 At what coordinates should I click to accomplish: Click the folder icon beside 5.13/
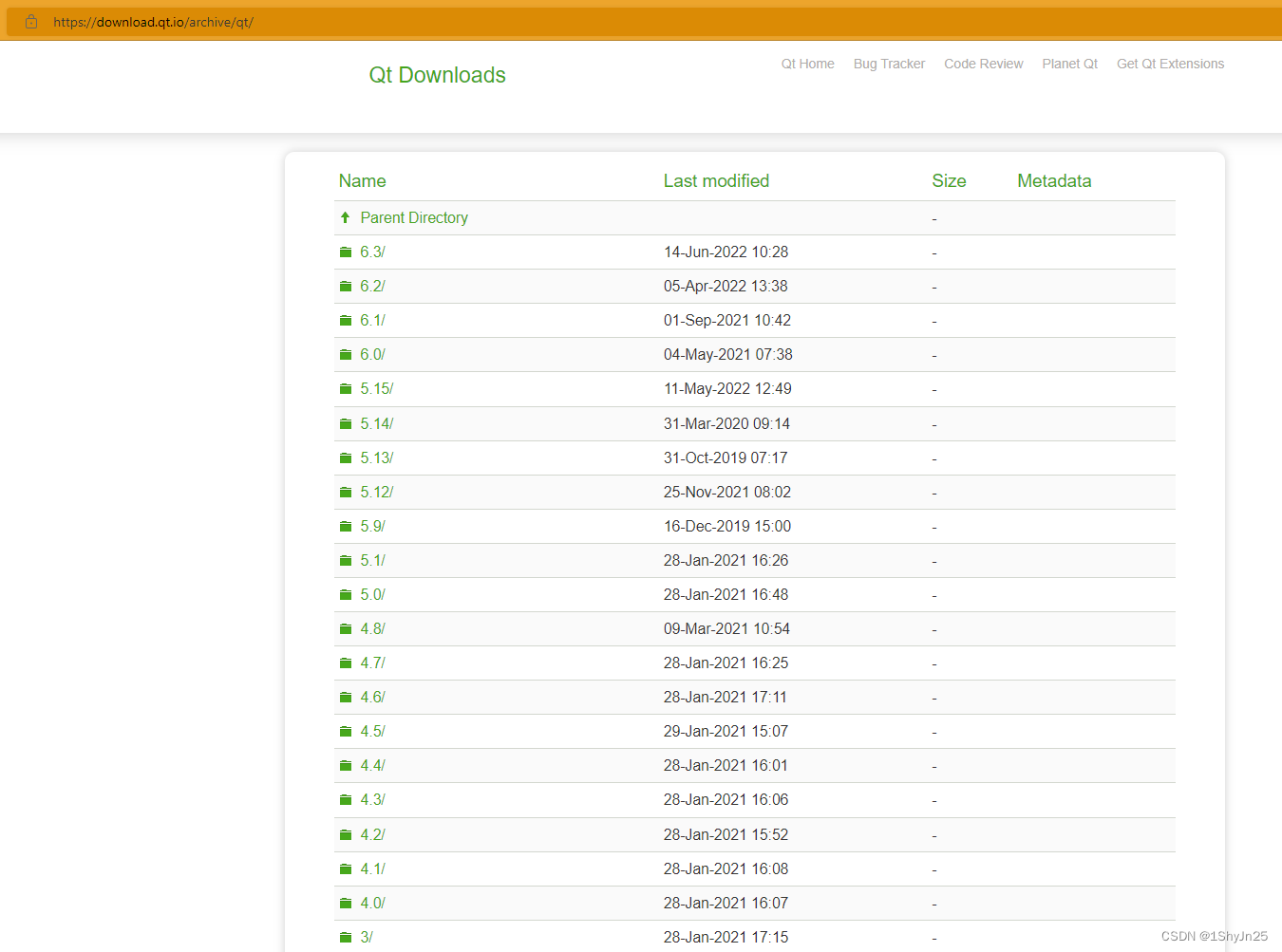346,458
